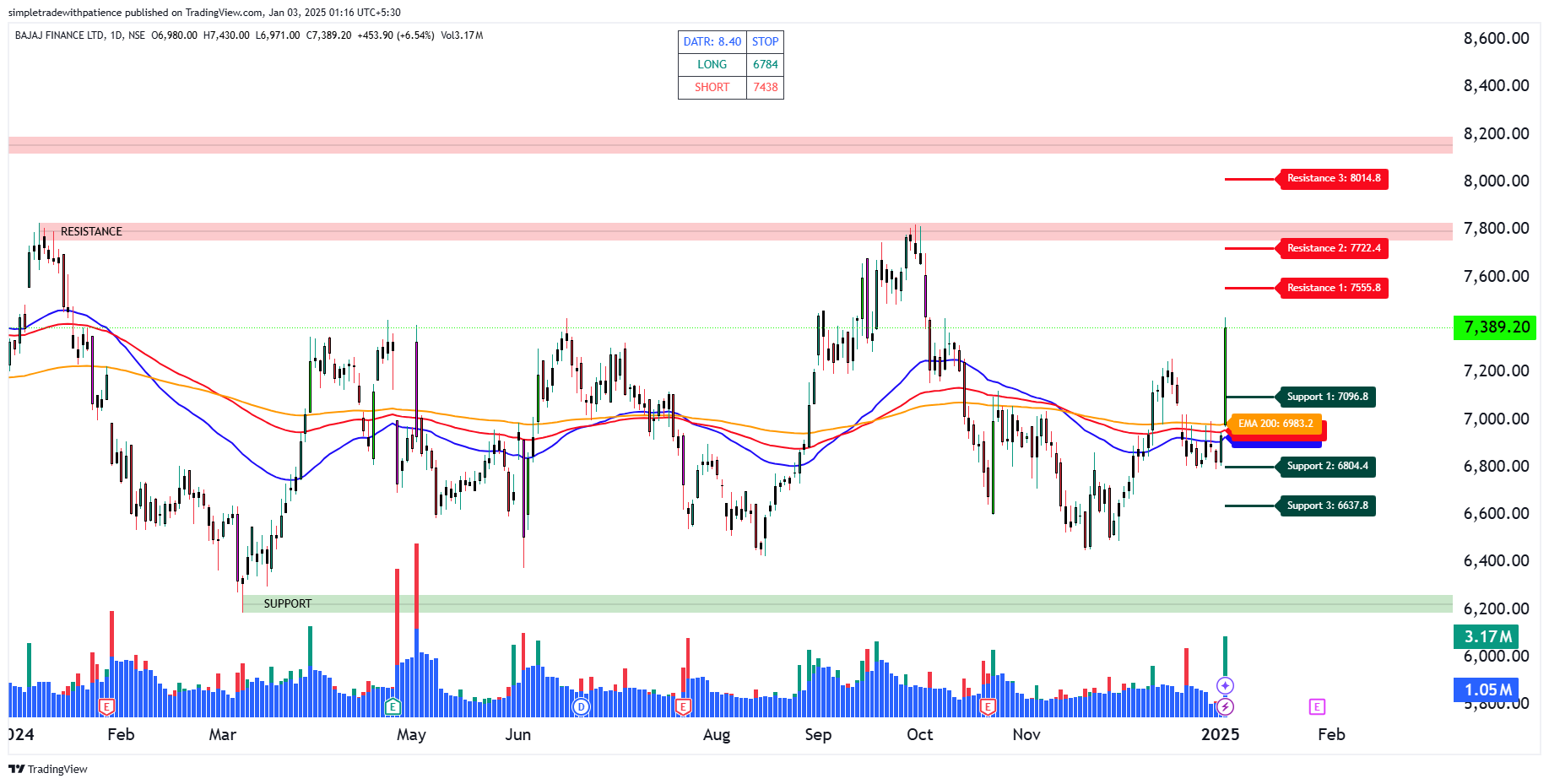Screen dimensions: 1549x784
Task: Click the DATR: 8.40 table cell
Action: click(x=712, y=41)
